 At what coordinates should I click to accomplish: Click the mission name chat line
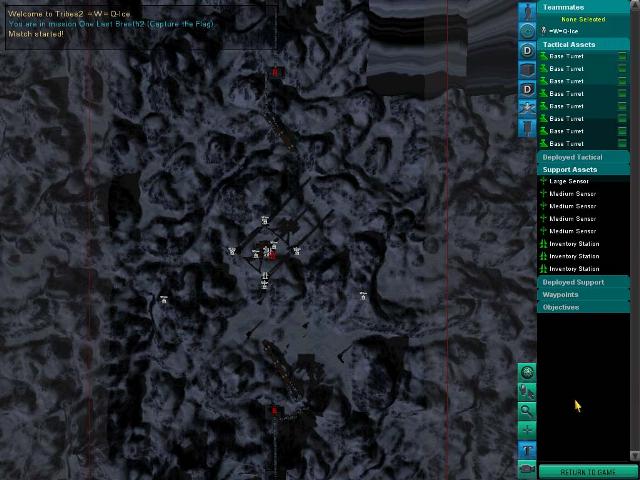[x=111, y=24]
